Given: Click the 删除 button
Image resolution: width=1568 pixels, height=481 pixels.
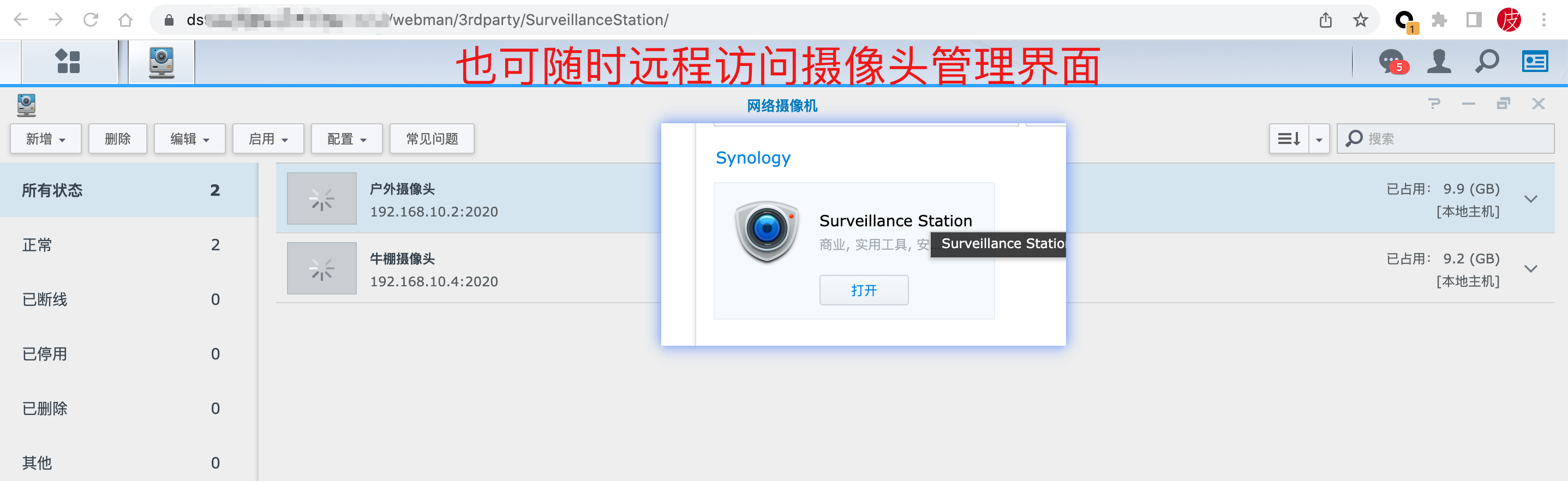Looking at the screenshot, I should (x=117, y=139).
